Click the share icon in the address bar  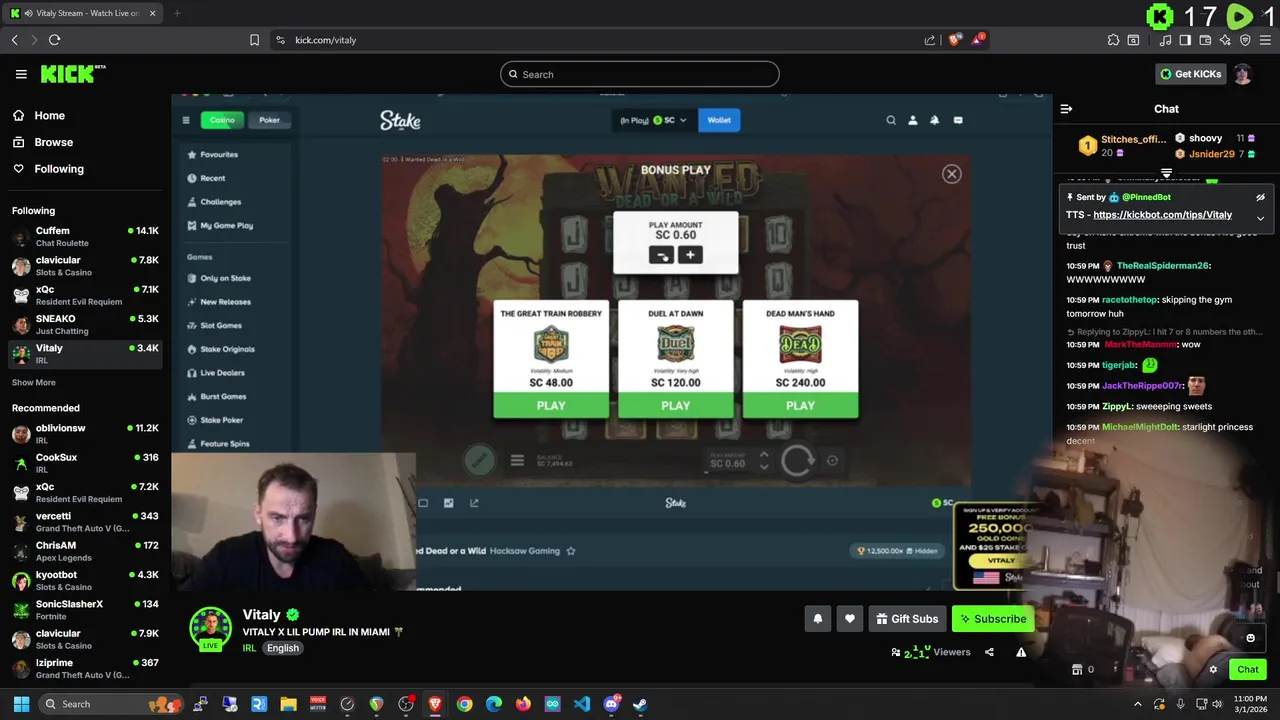[930, 40]
